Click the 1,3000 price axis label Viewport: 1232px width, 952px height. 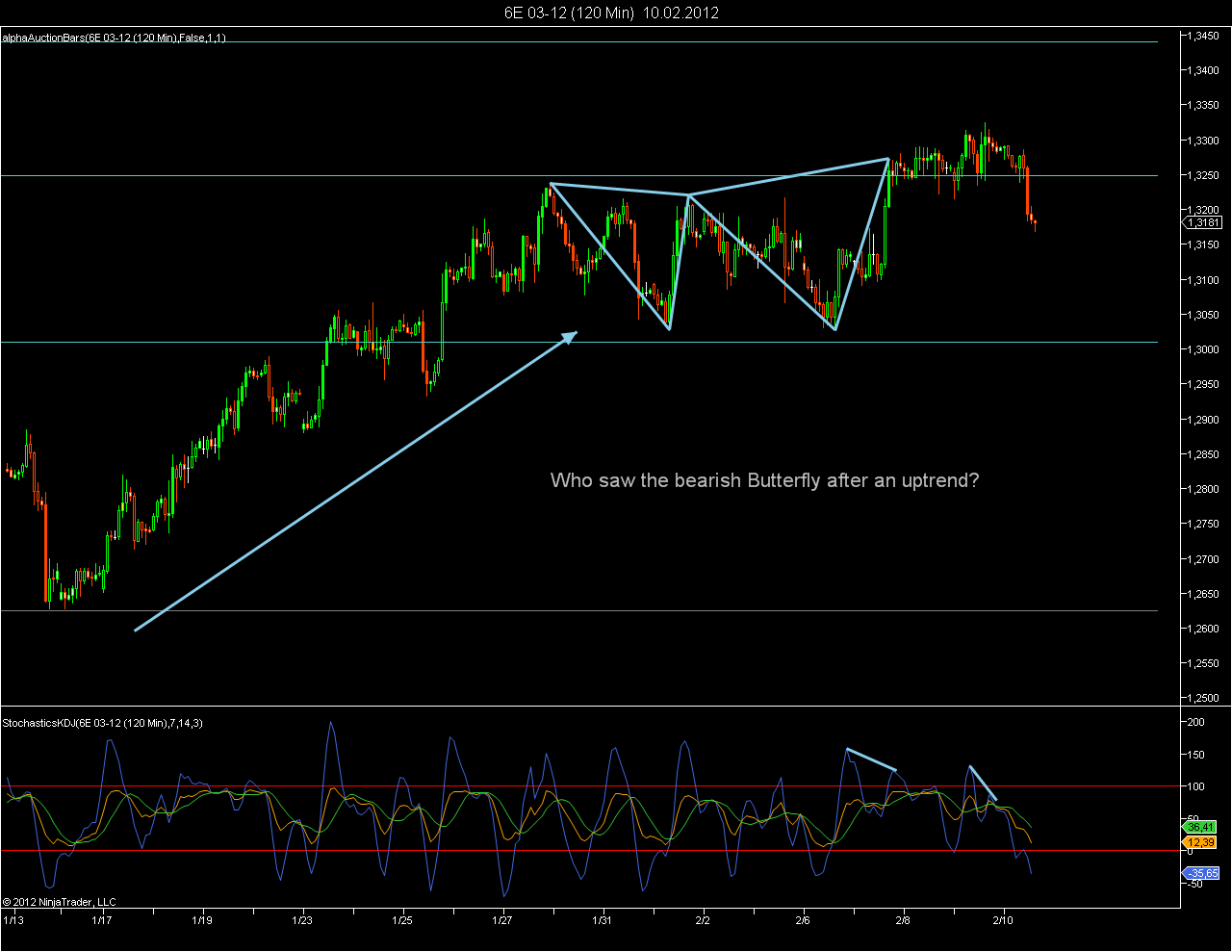(x=1203, y=350)
